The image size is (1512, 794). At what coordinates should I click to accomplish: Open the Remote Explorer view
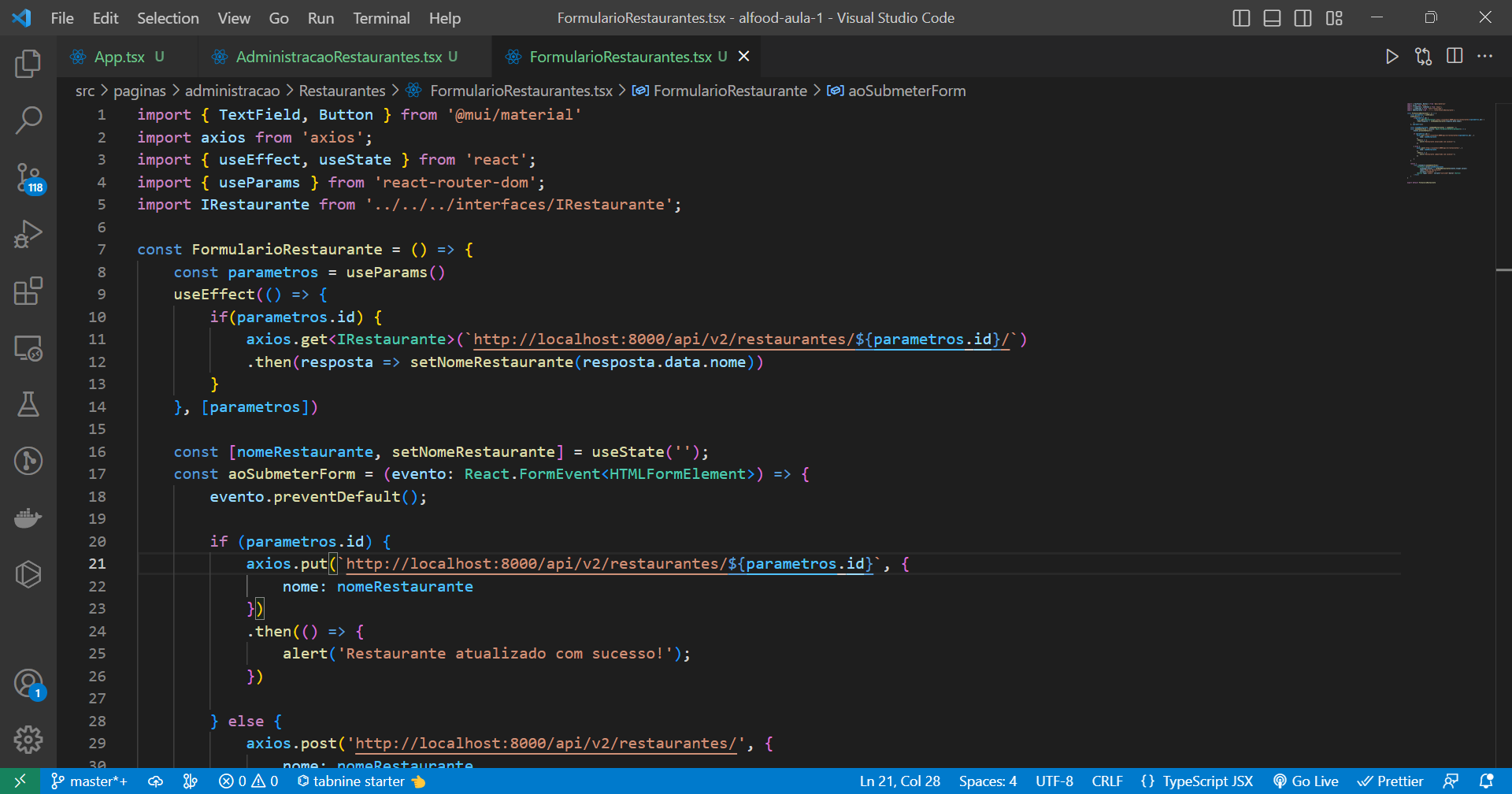point(28,347)
